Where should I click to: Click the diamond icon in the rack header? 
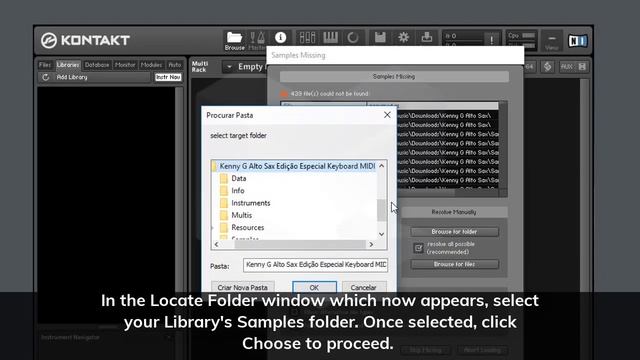pos(547,67)
